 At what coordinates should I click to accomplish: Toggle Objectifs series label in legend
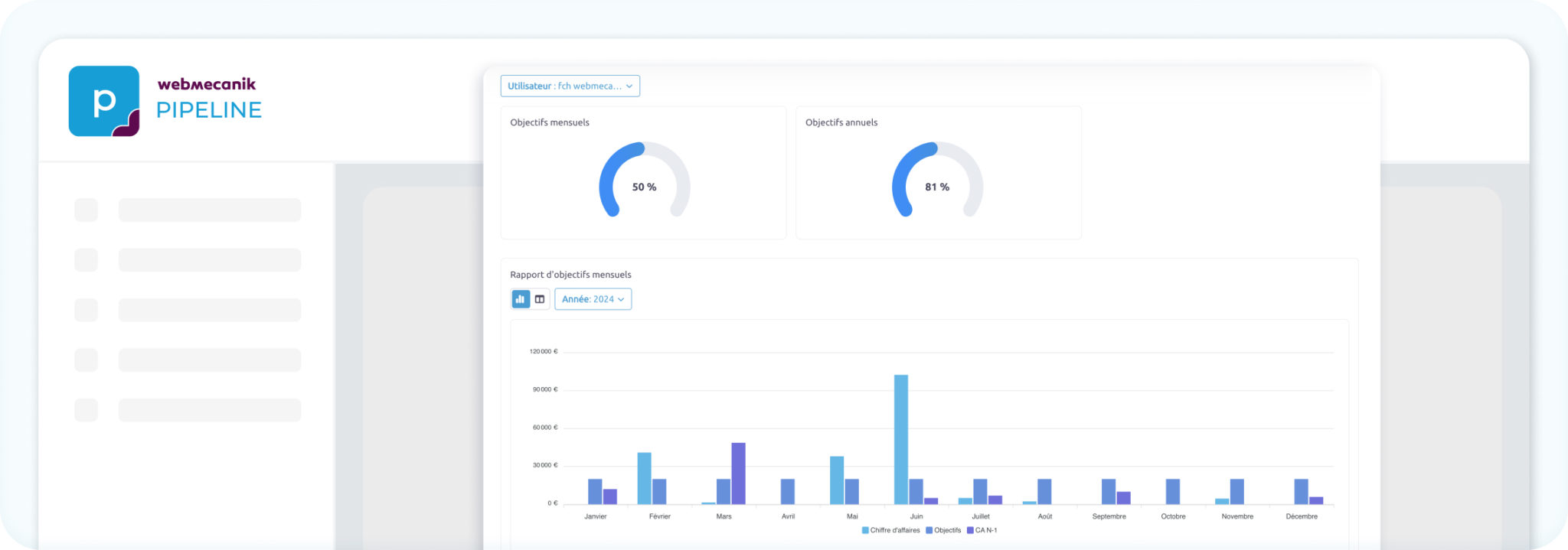[948, 530]
